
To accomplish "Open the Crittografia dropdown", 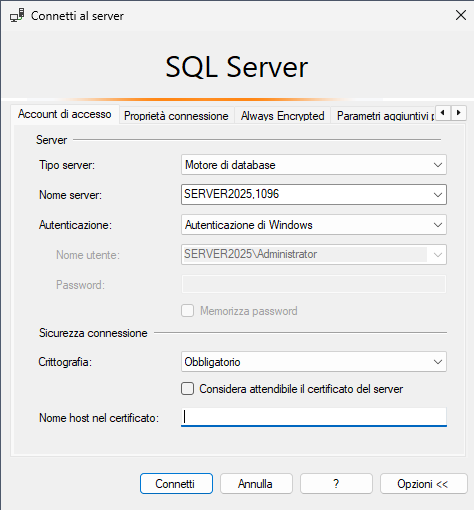I will coord(314,362).
